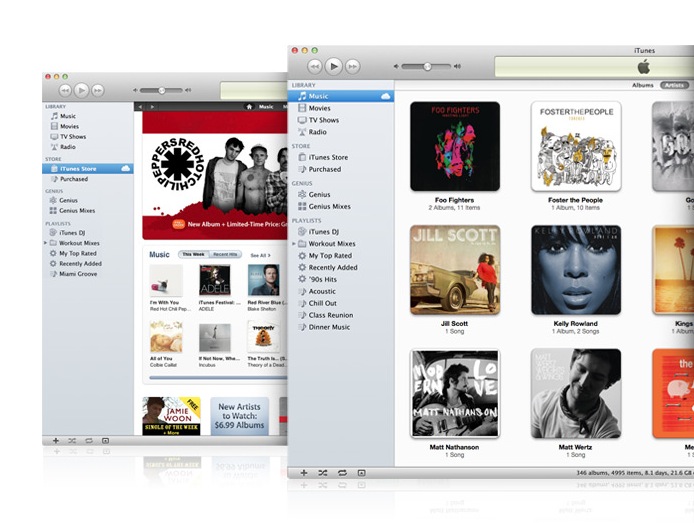694x523 pixels.
Task: Open Foster the People album artwork
Action: point(576,146)
